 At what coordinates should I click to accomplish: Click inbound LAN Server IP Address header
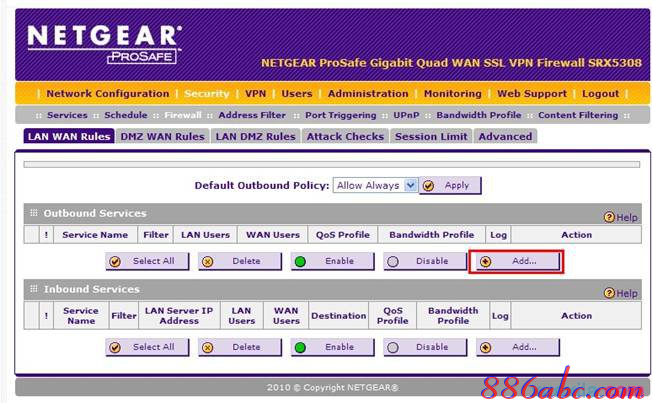179,316
